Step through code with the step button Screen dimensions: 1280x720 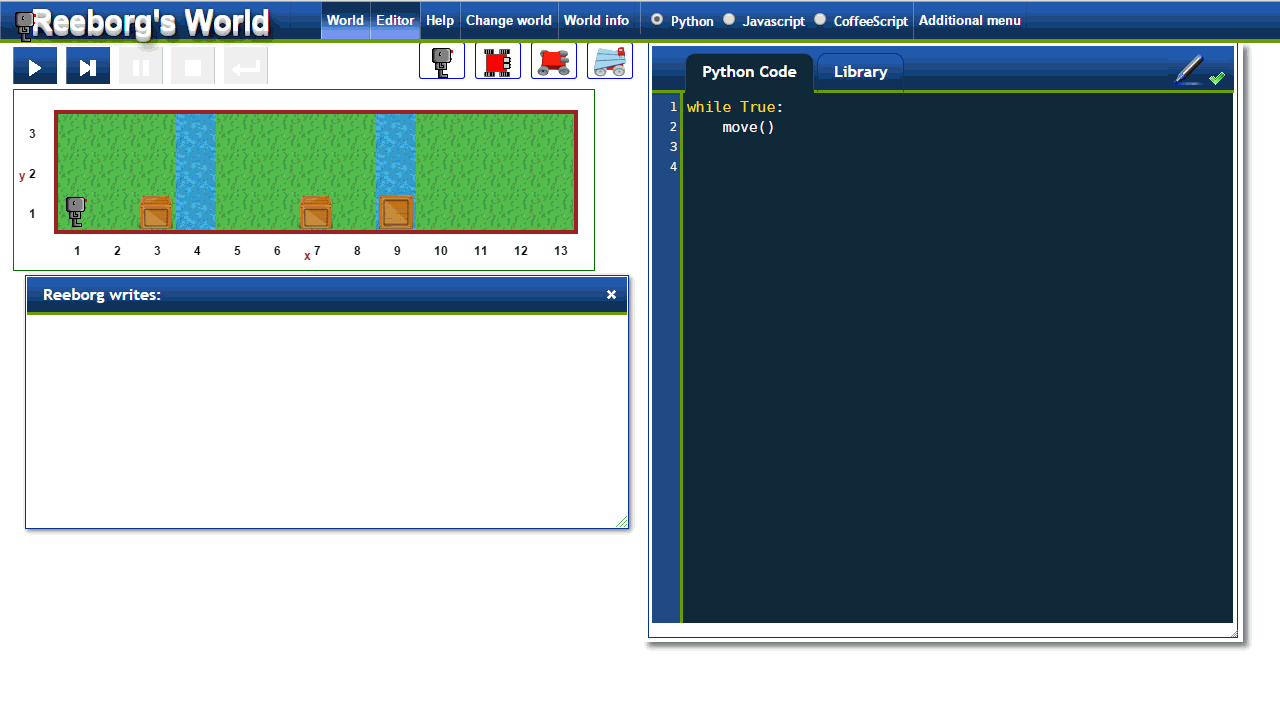(x=88, y=66)
